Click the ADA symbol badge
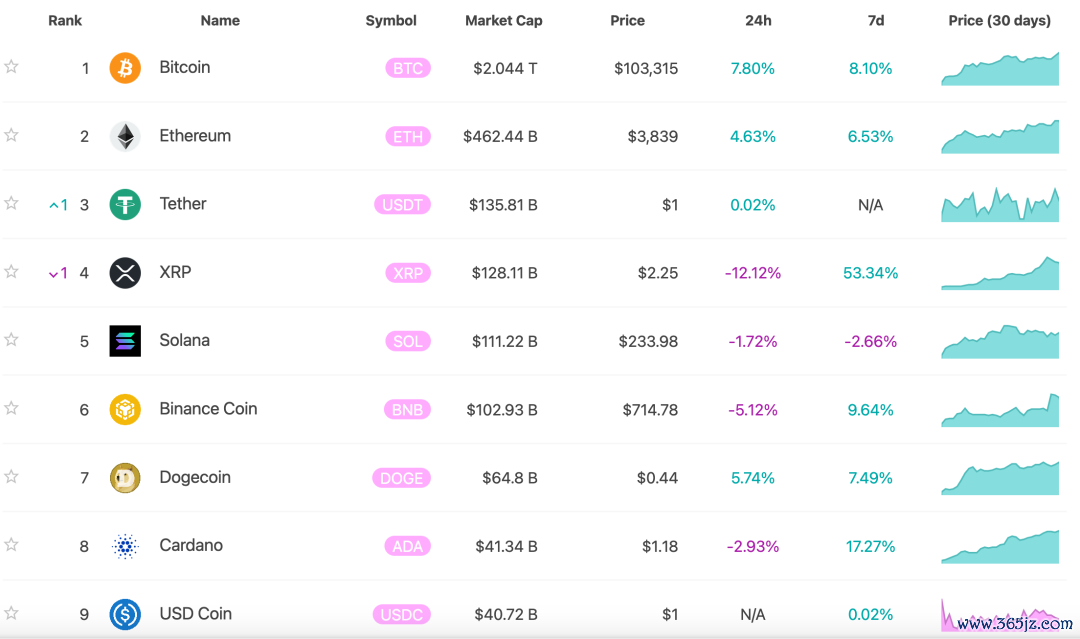The image size is (1080, 639). [407, 546]
